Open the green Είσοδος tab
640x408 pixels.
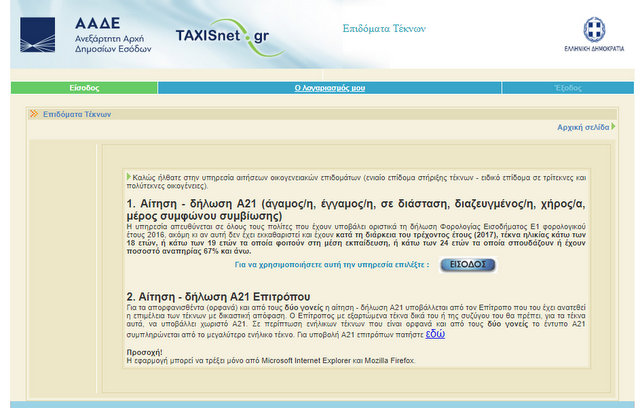(84, 88)
